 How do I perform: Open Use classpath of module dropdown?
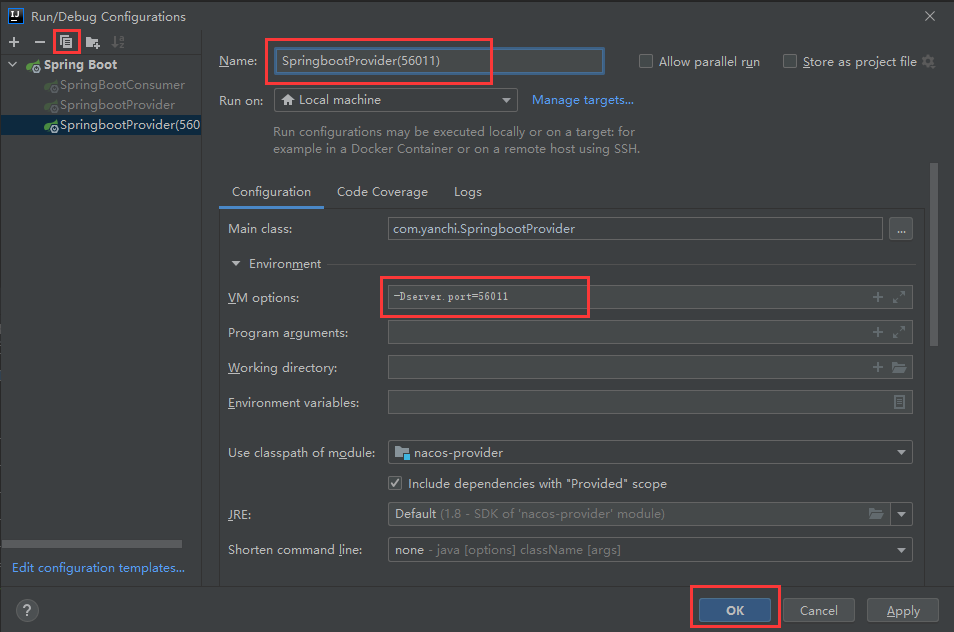click(650, 453)
